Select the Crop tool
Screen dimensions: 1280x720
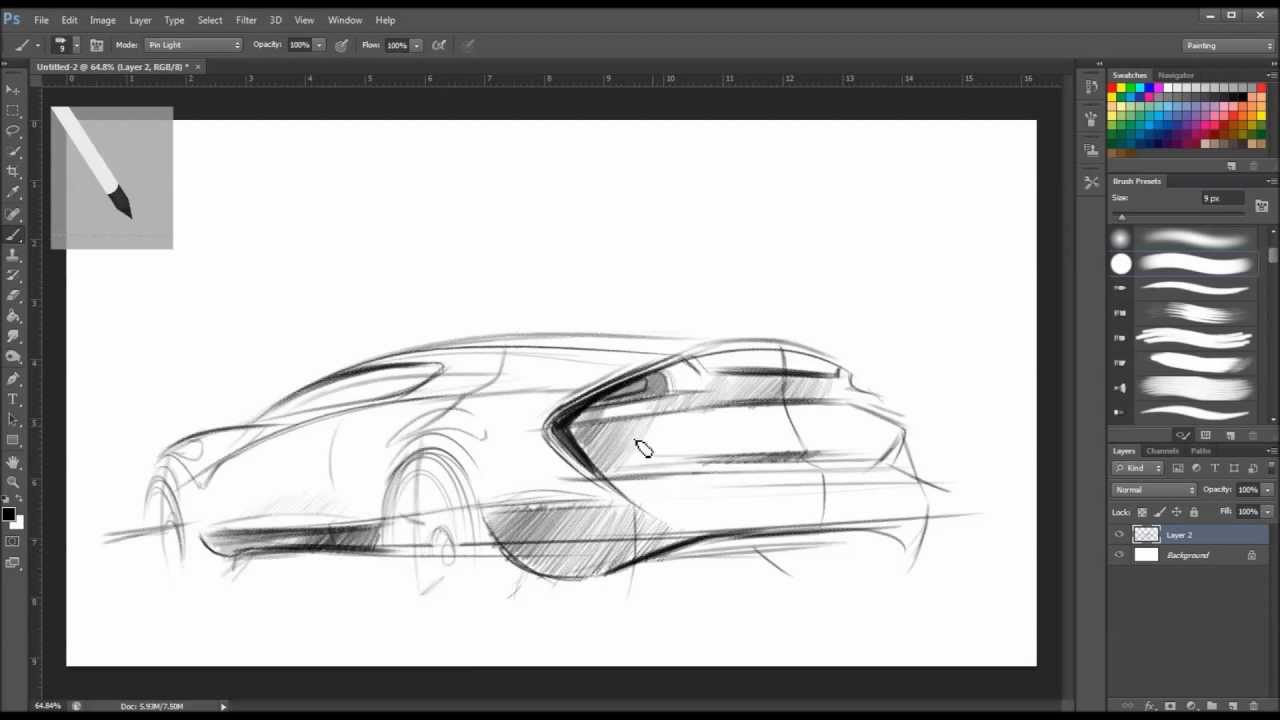pyautogui.click(x=14, y=172)
